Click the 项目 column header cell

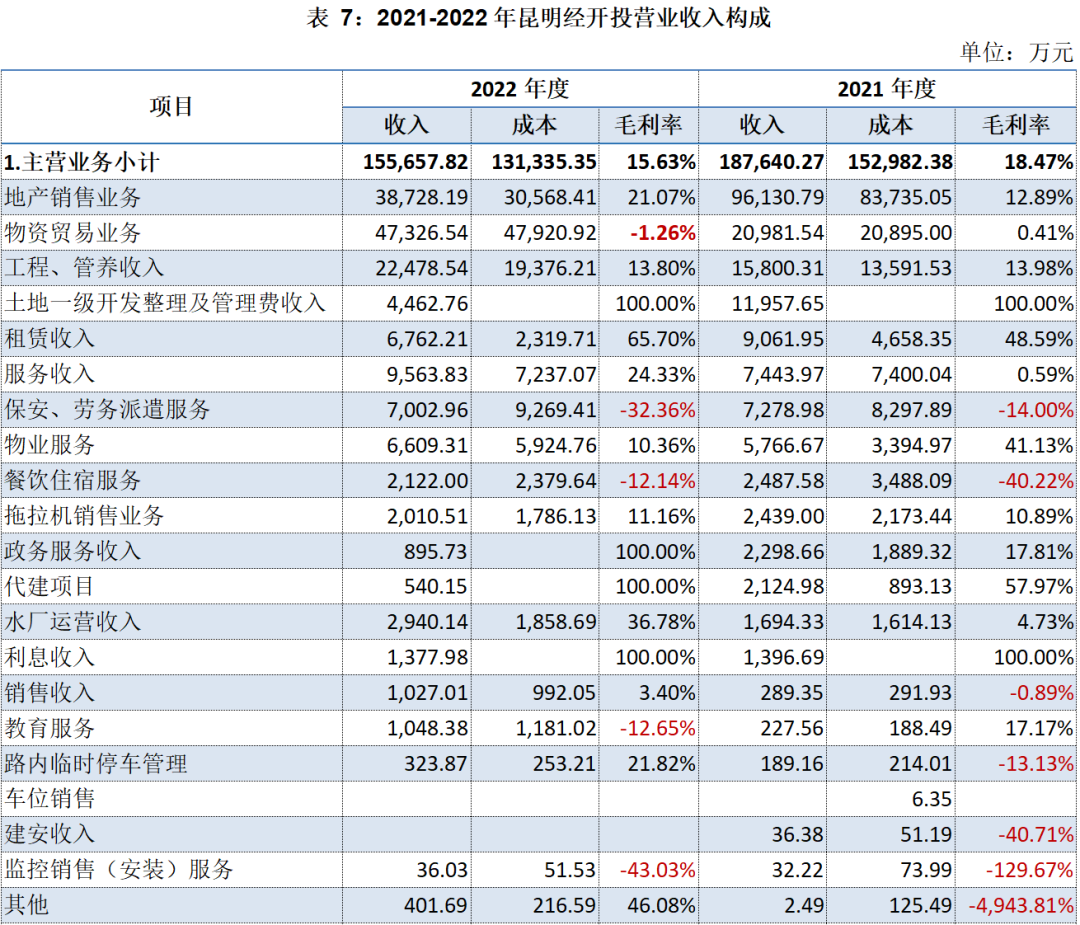(x=171, y=106)
